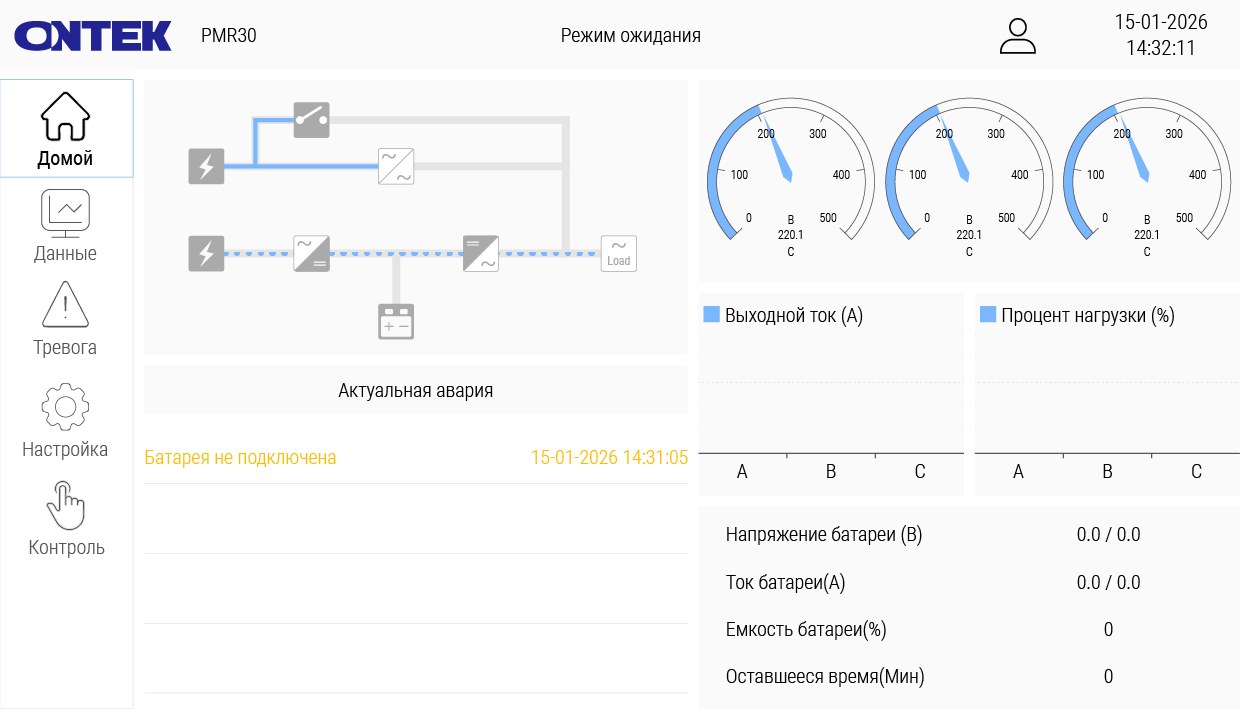Click the lower mains power input icon
Viewport: 1240px width, 709px height.
pos(207,254)
